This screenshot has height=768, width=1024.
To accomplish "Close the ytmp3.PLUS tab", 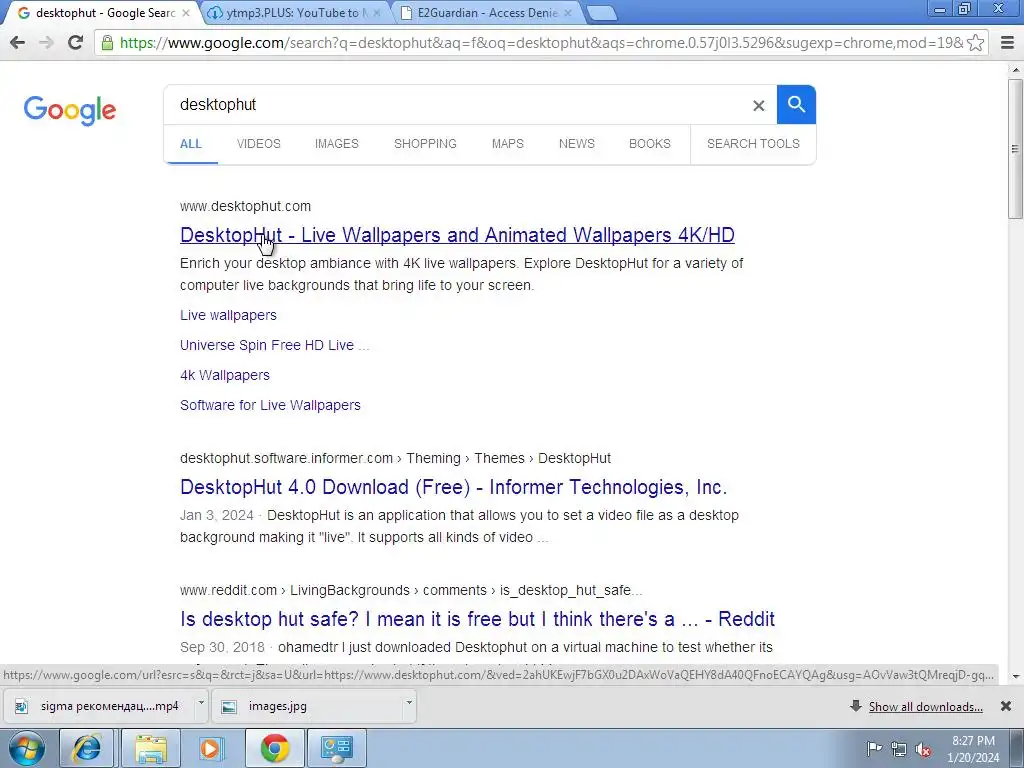I will point(377,13).
